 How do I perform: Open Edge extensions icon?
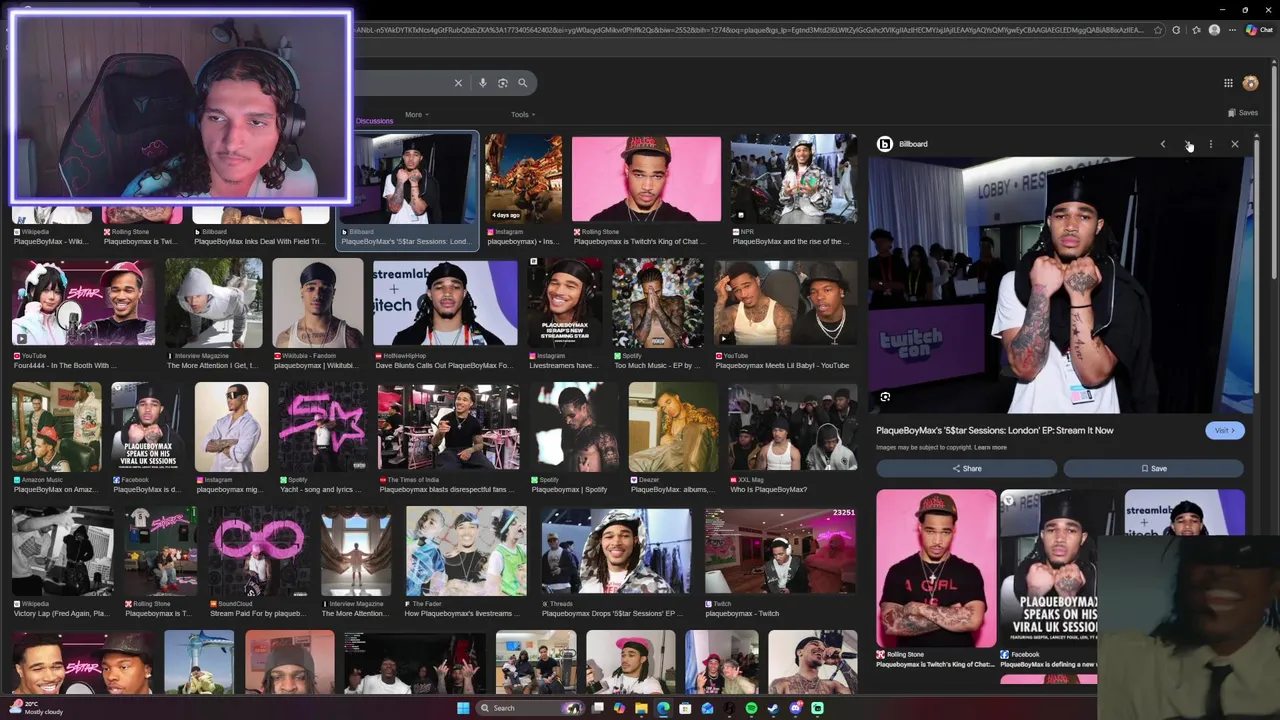(x=1176, y=30)
